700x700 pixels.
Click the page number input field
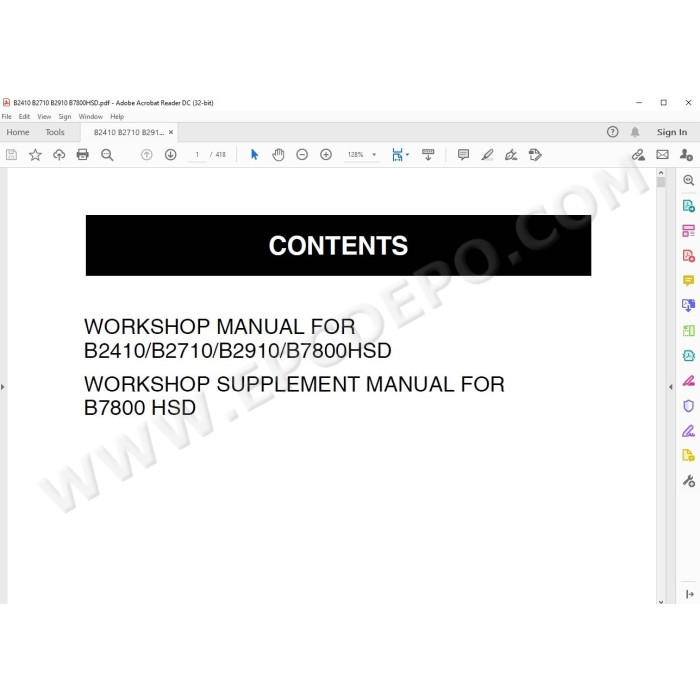[197, 155]
